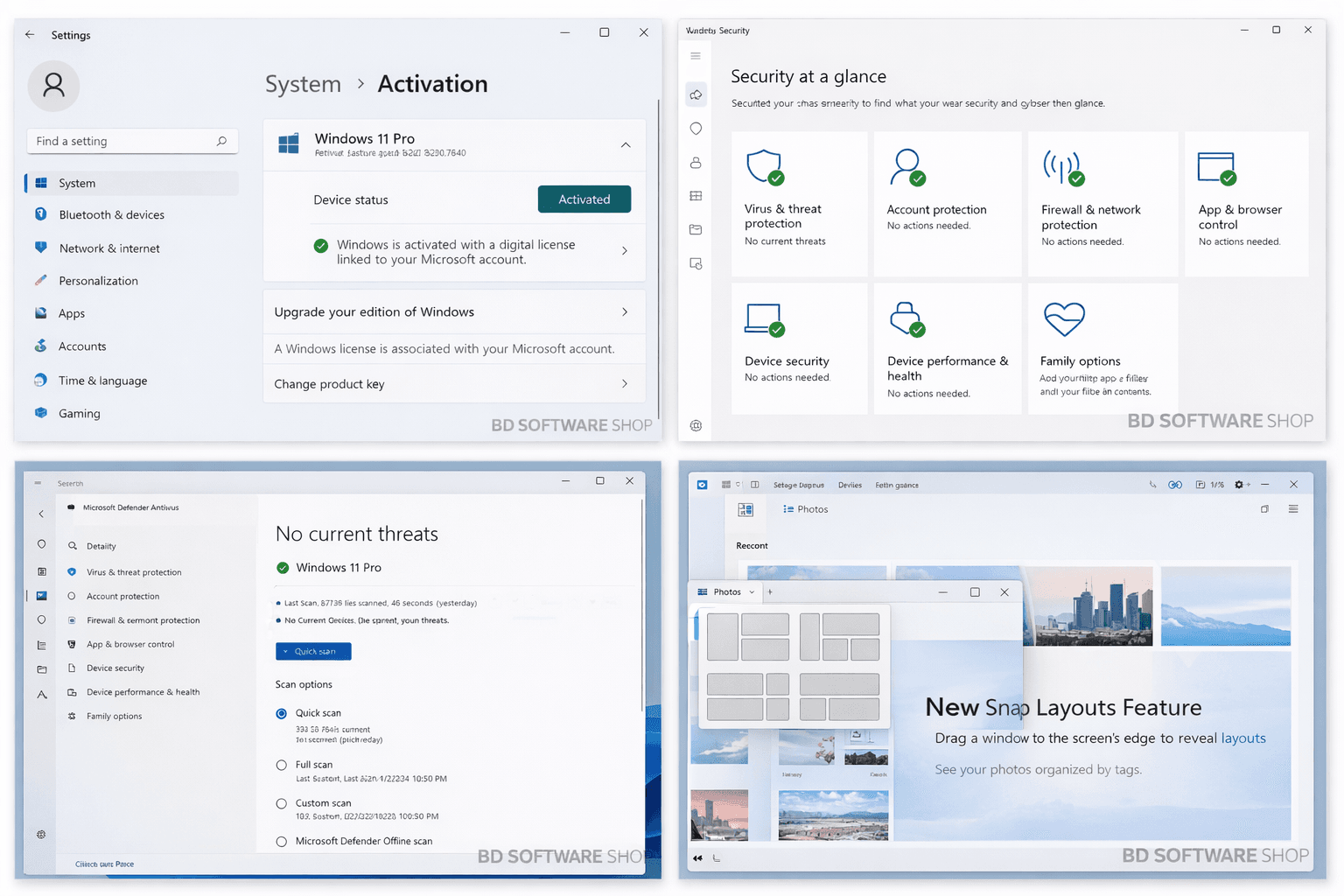Click the 'Find a setting' search field

[132, 141]
